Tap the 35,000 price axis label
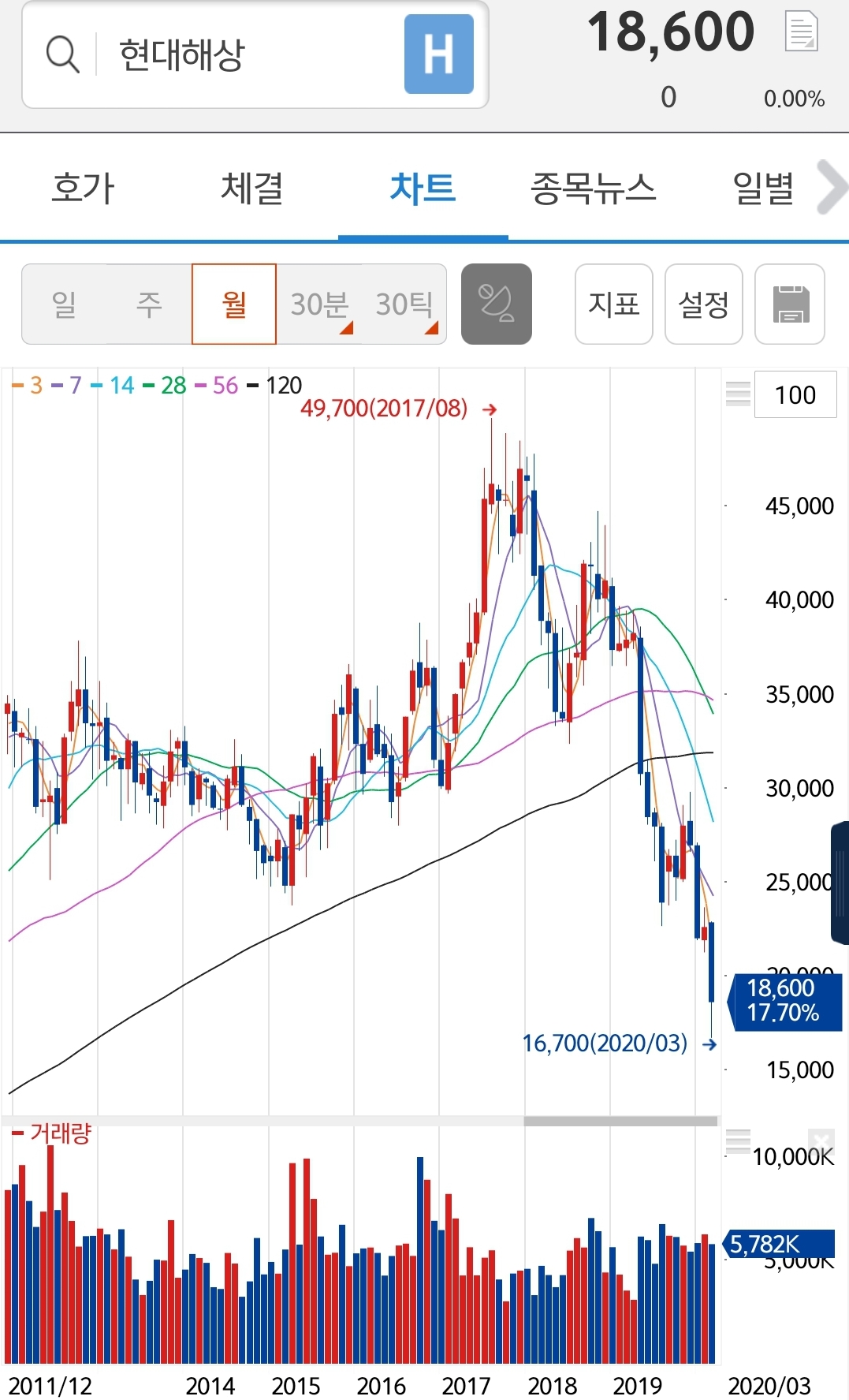Image resolution: width=849 pixels, height=1400 pixels. (799, 695)
